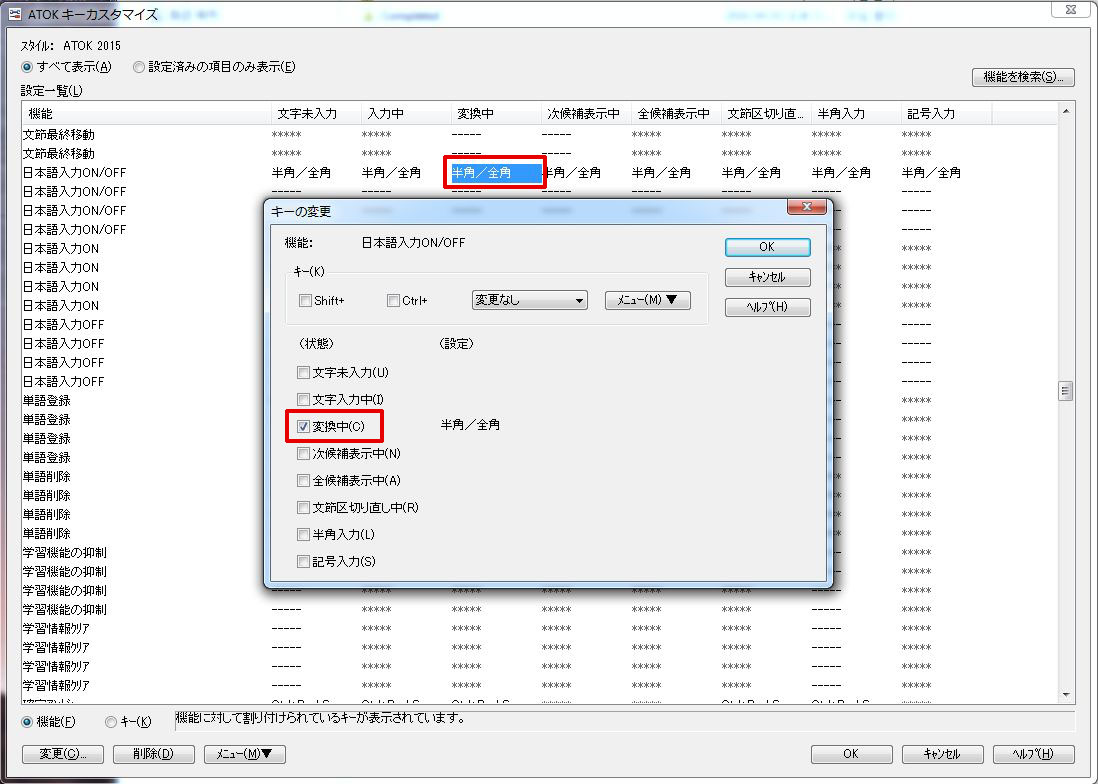Open the 変更なし key dropdown
Viewport: 1098px width, 784px height.
click(x=529, y=300)
